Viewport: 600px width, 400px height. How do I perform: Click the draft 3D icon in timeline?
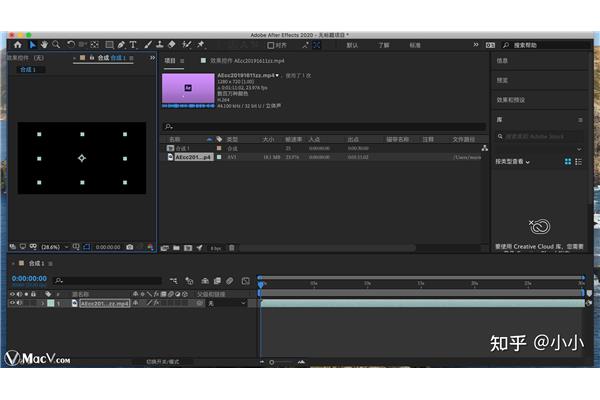pos(189,281)
